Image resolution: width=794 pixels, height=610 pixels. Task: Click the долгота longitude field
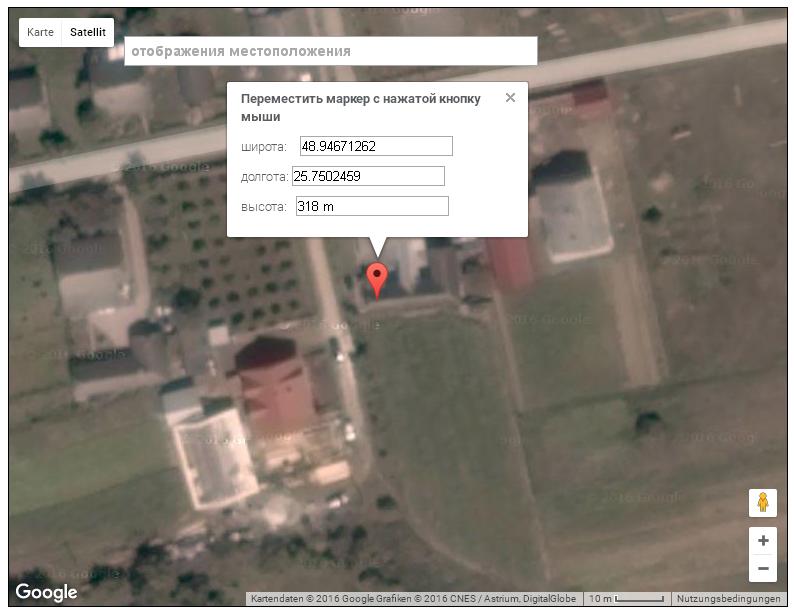tap(368, 176)
